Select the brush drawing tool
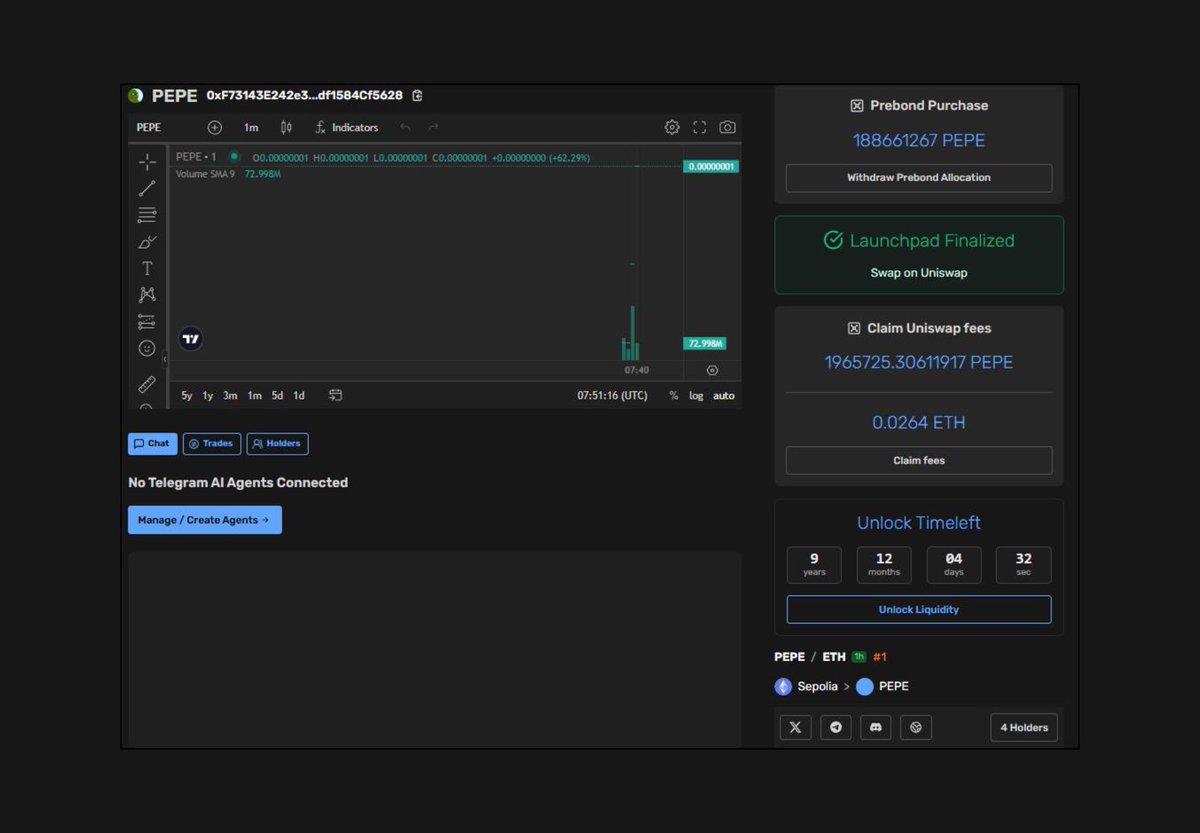Screen dimensions: 1200x833 click(x=147, y=242)
